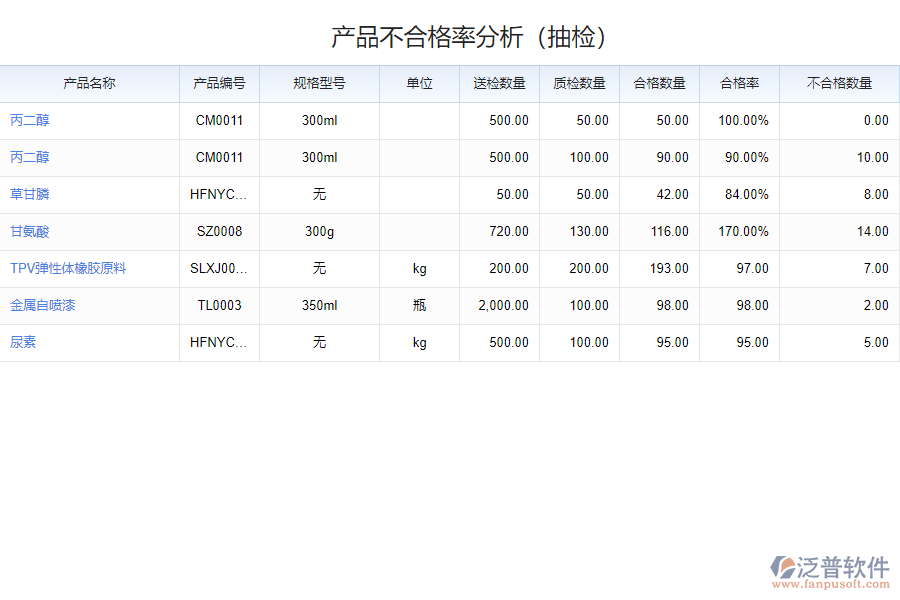The image size is (900, 600).
Task: Sort by the 合格率 column
Action: tap(739, 84)
